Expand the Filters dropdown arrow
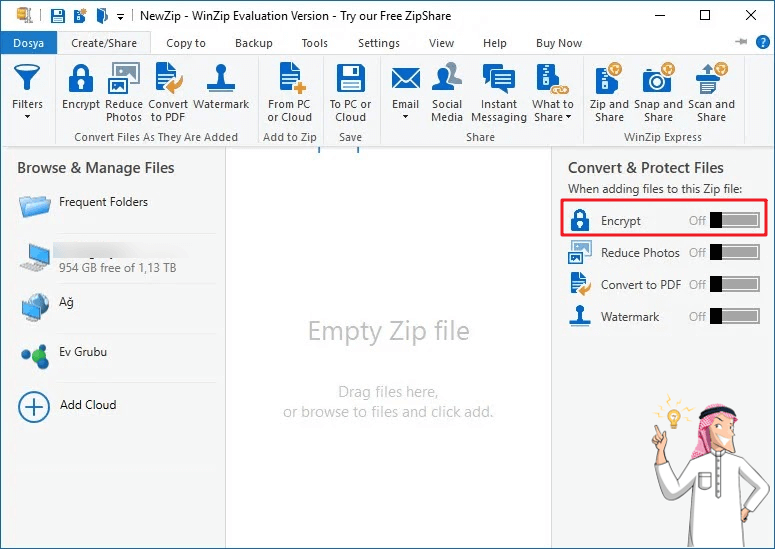Image resolution: width=775 pixels, height=549 pixels. pyautogui.click(x=27, y=117)
